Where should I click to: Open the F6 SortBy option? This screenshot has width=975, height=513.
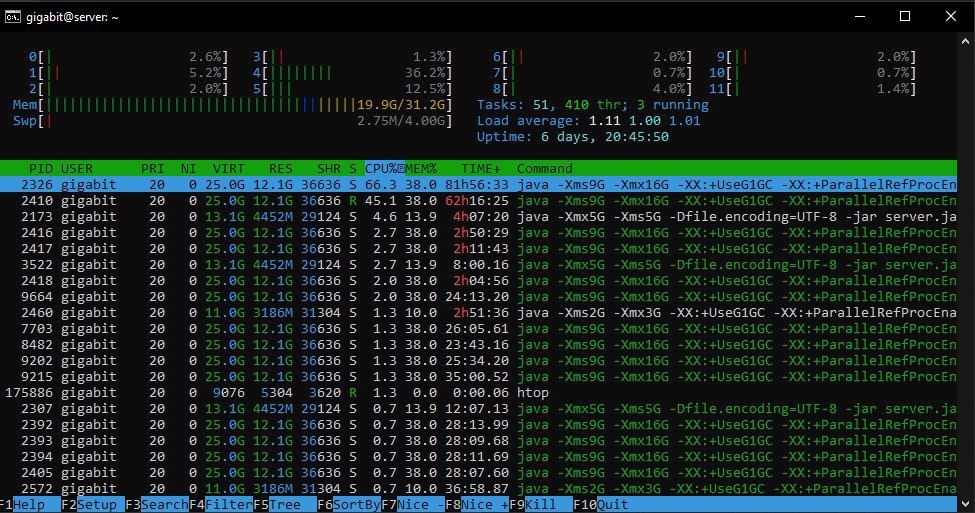pyautogui.click(x=349, y=504)
